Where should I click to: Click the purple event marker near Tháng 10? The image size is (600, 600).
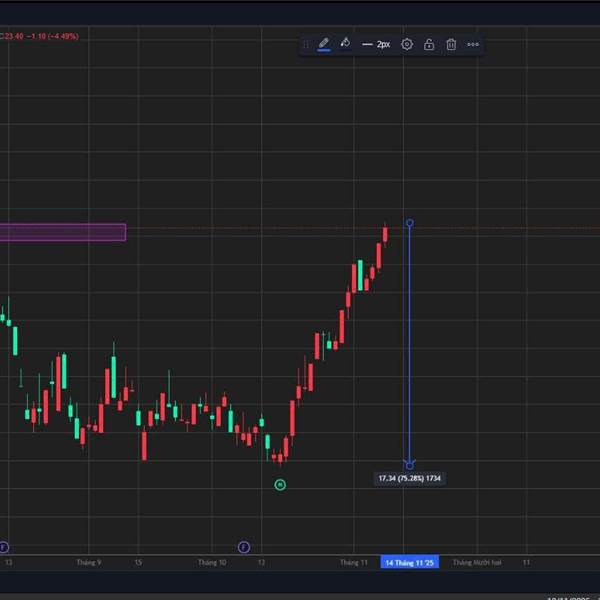click(244, 547)
